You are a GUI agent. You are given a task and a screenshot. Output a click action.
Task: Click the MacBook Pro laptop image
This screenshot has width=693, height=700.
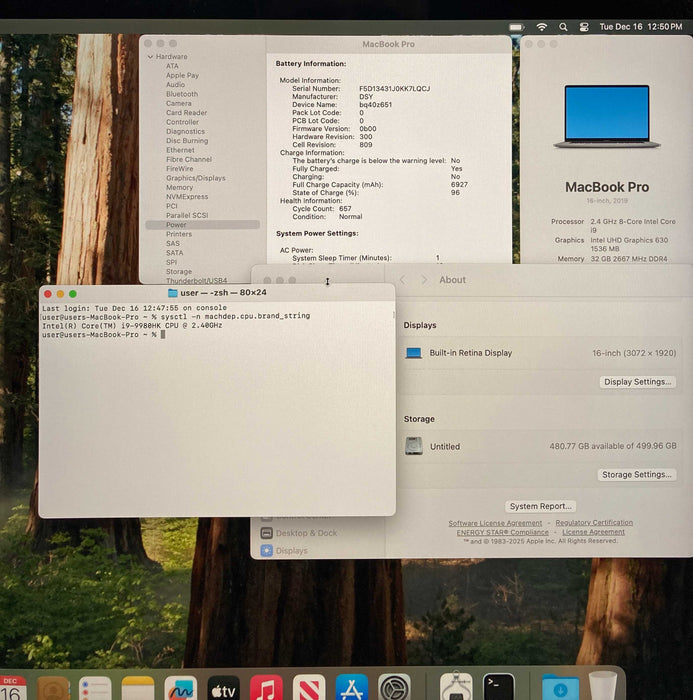607,117
